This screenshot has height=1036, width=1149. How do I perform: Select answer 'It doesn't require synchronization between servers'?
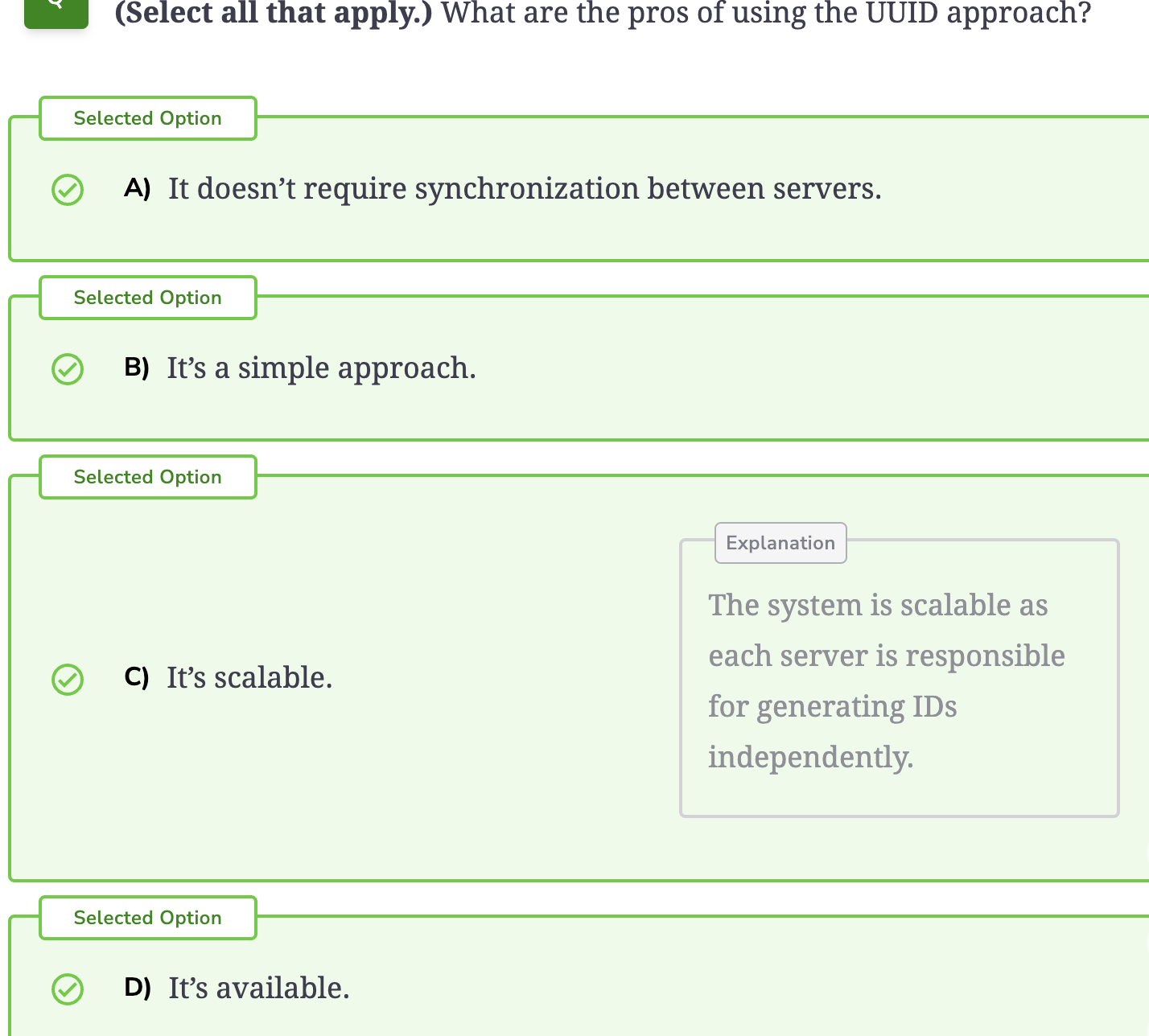pos(525,188)
